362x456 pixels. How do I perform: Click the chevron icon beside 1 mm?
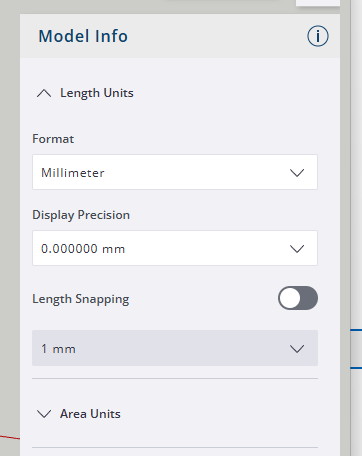[297, 349]
